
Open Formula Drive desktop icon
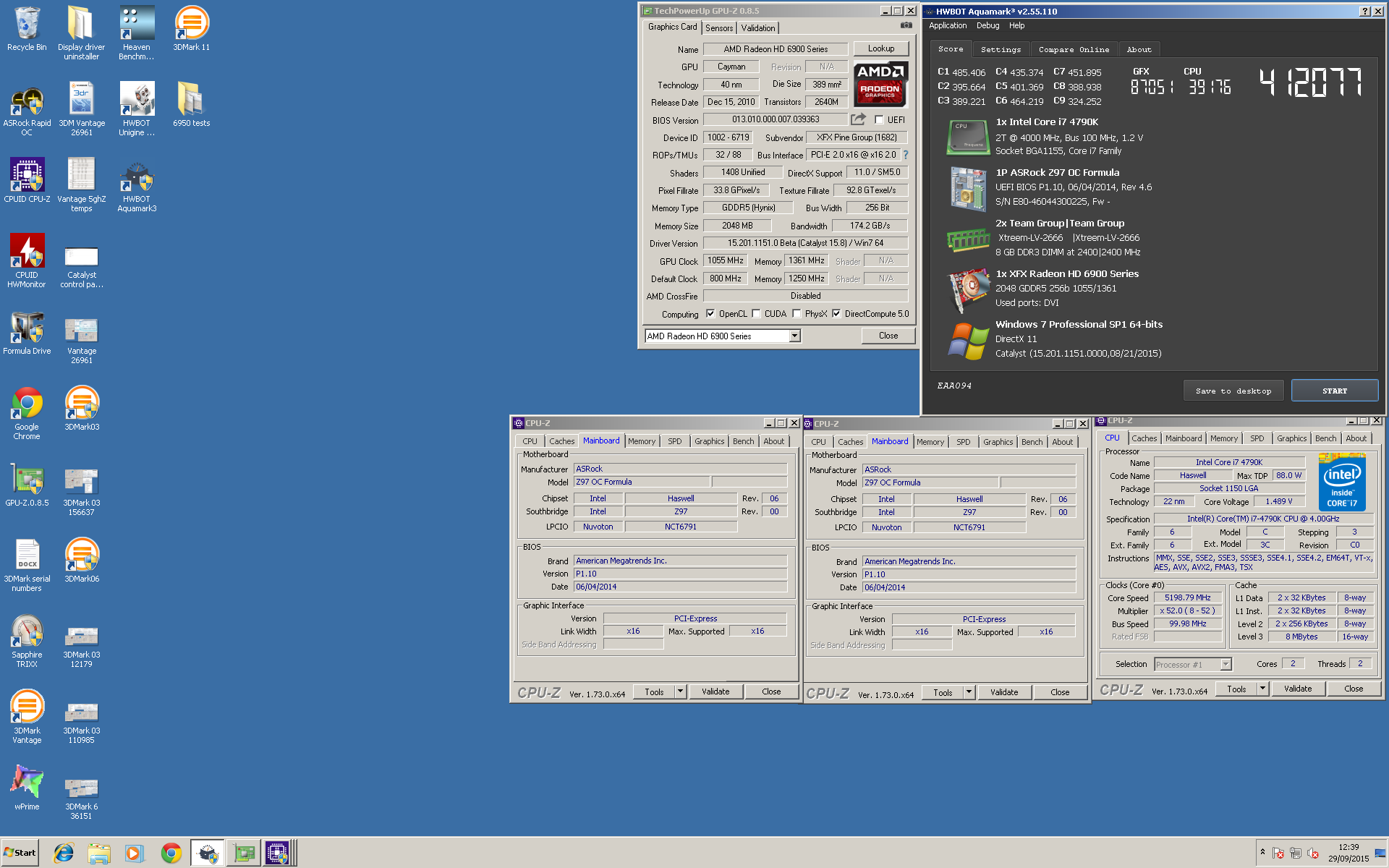coord(27,333)
